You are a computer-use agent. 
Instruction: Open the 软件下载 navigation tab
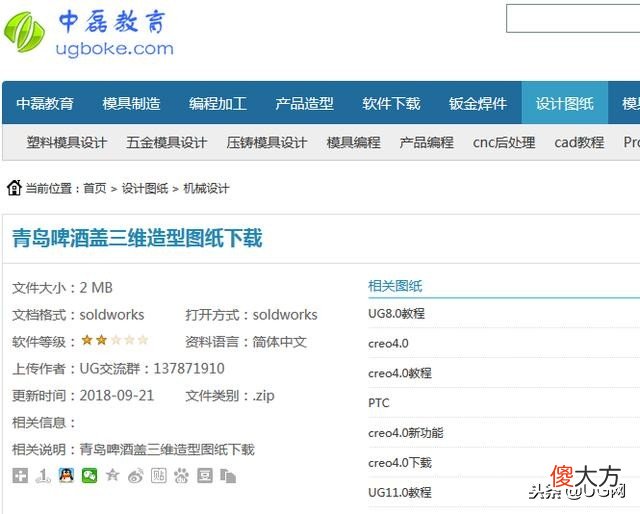point(391,104)
